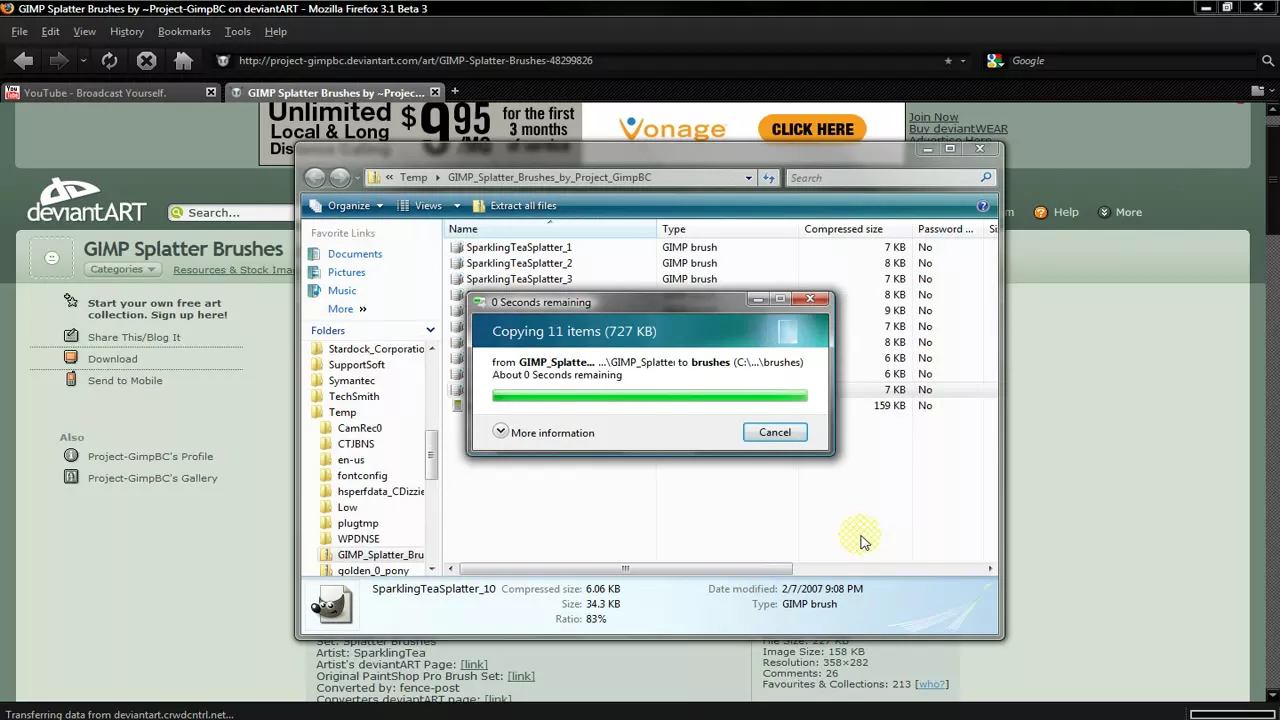Click the Firefox back arrow

pyautogui.click(x=23, y=61)
